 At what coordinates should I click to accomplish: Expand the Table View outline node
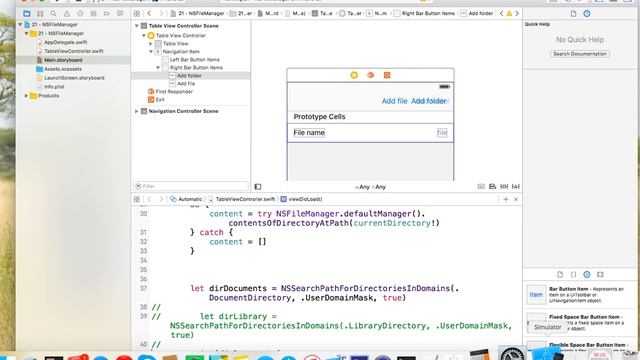click(x=151, y=44)
